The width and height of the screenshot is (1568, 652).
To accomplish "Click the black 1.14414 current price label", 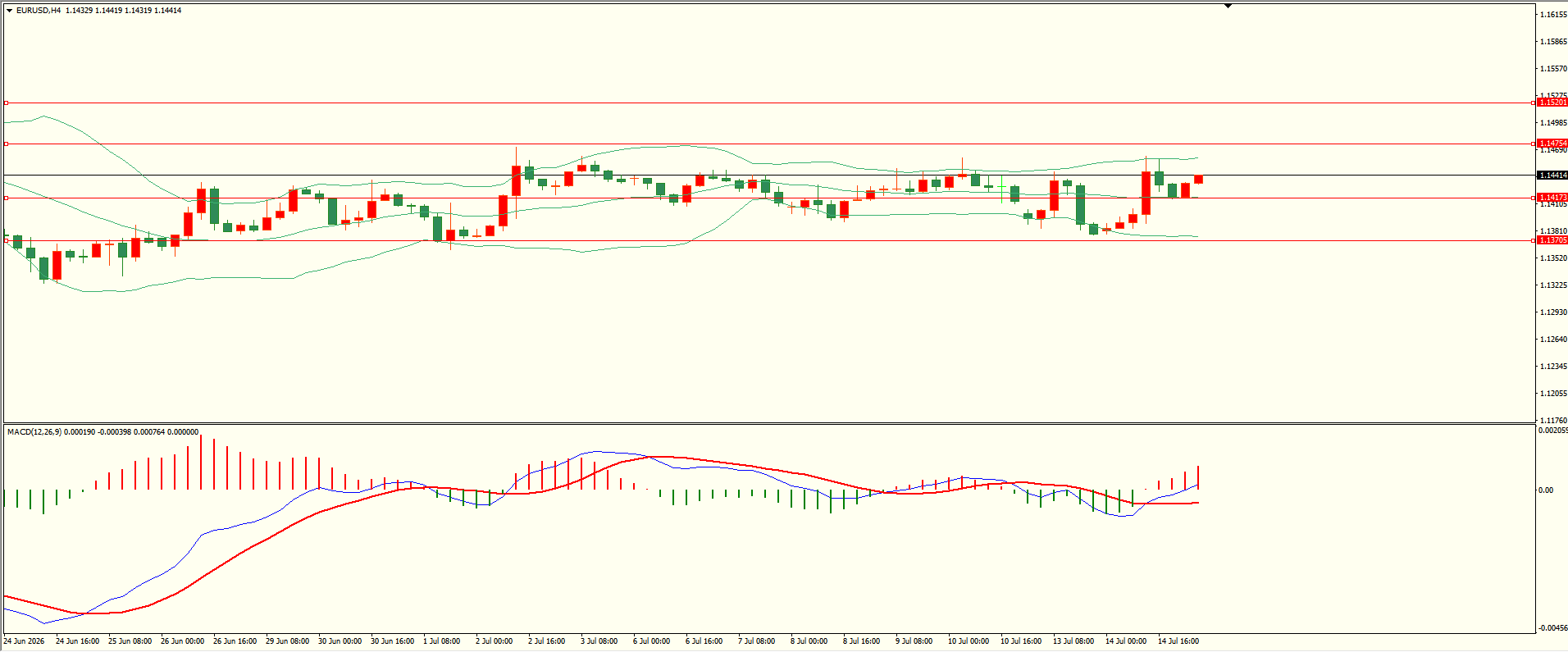I will click(1552, 176).
